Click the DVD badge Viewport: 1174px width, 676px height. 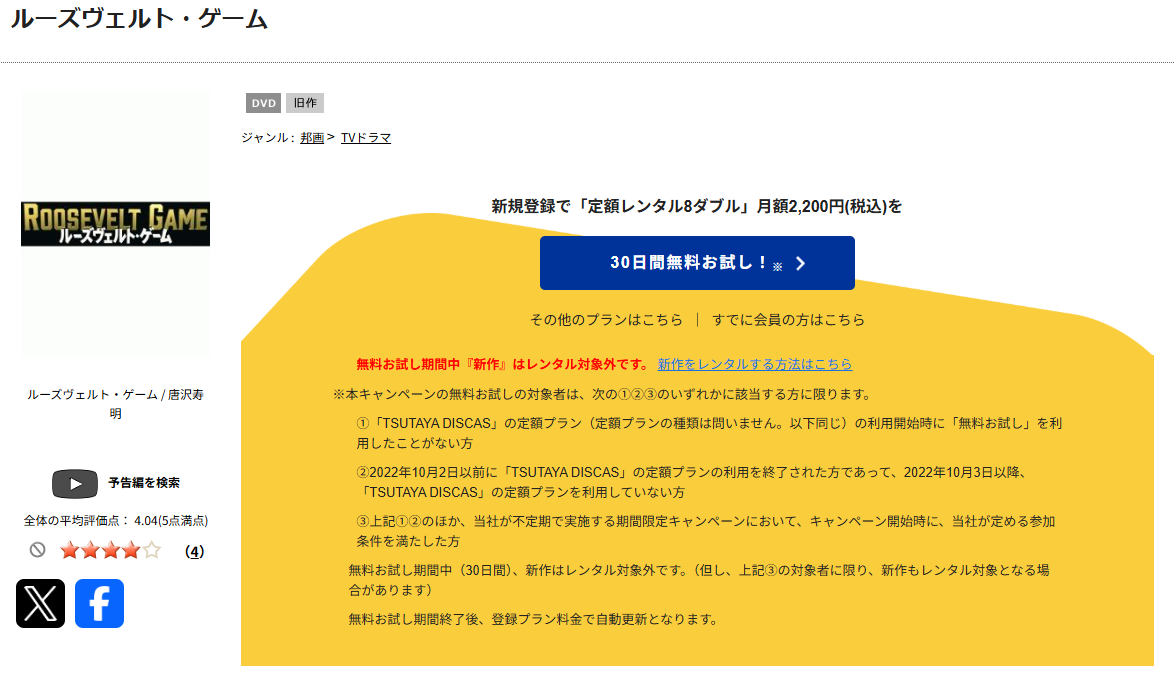click(x=264, y=103)
